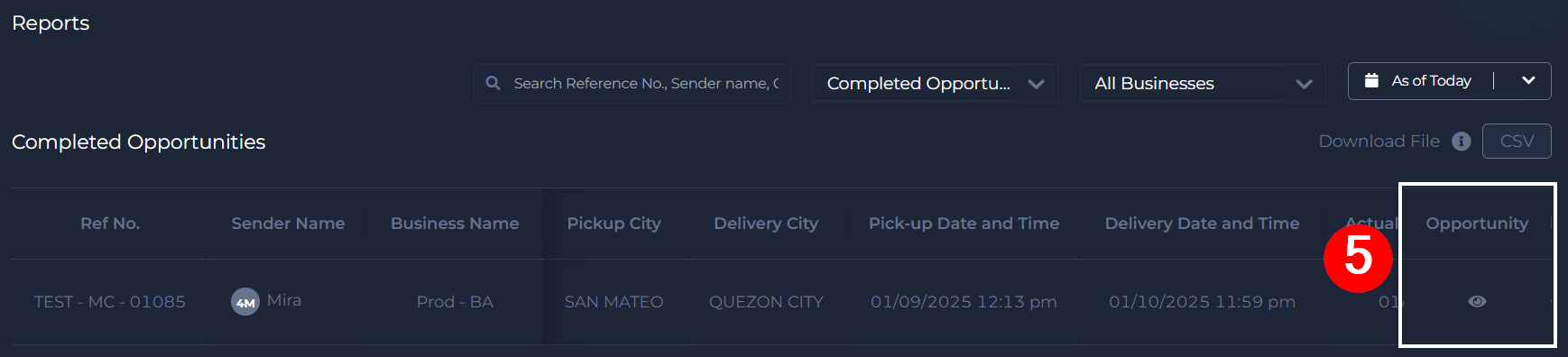Expand the As of Today date chevron
The image size is (1568, 357).
coord(1528,80)
